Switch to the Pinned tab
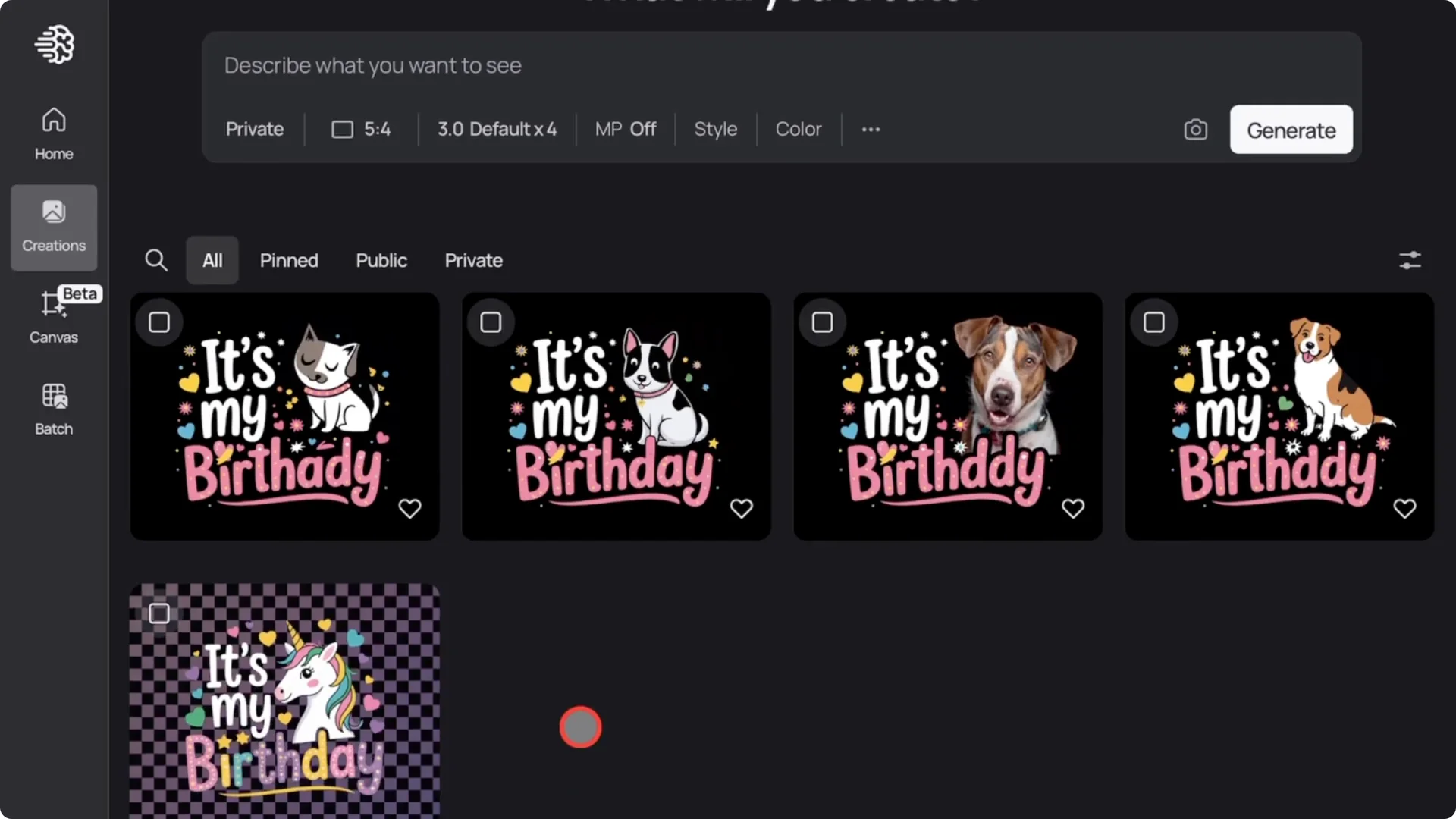 coord(289,260)
